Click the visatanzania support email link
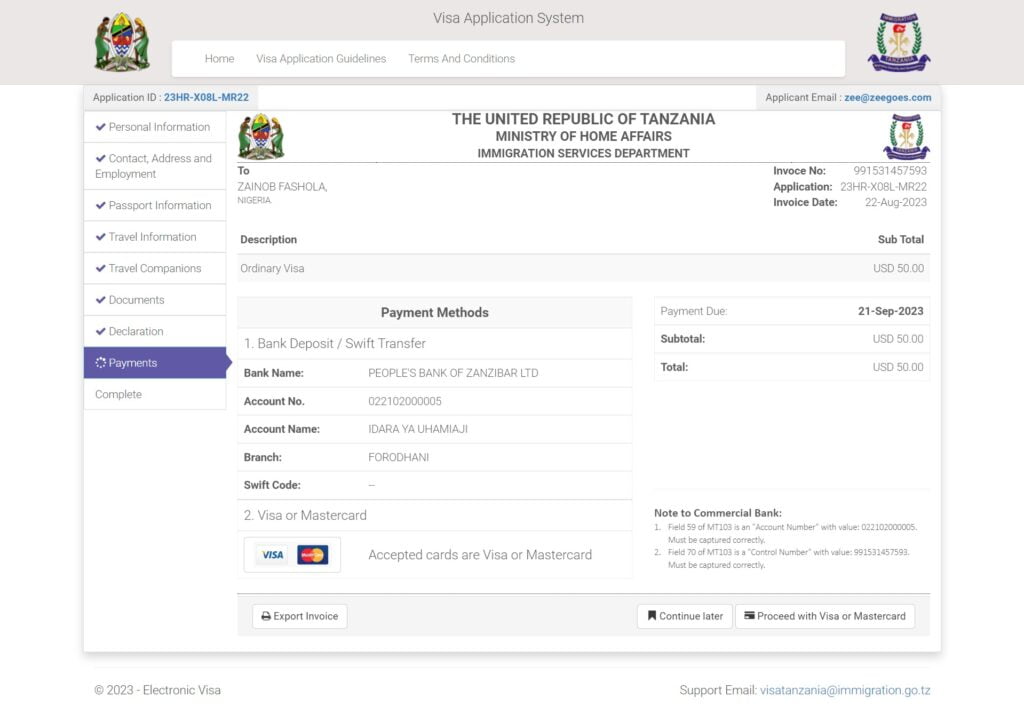This screenshot has height=714, width=1024. (x=845, y=690)
